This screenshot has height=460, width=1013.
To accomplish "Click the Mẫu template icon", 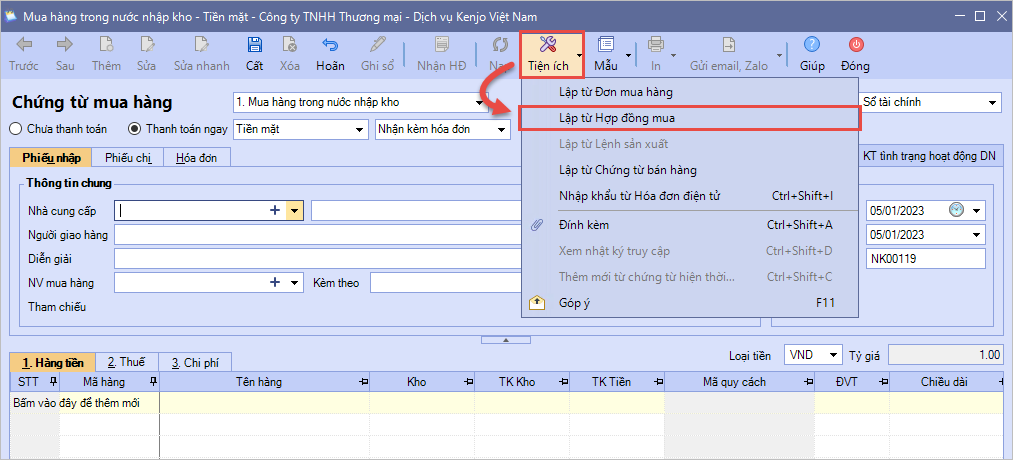I will point(606,46).
